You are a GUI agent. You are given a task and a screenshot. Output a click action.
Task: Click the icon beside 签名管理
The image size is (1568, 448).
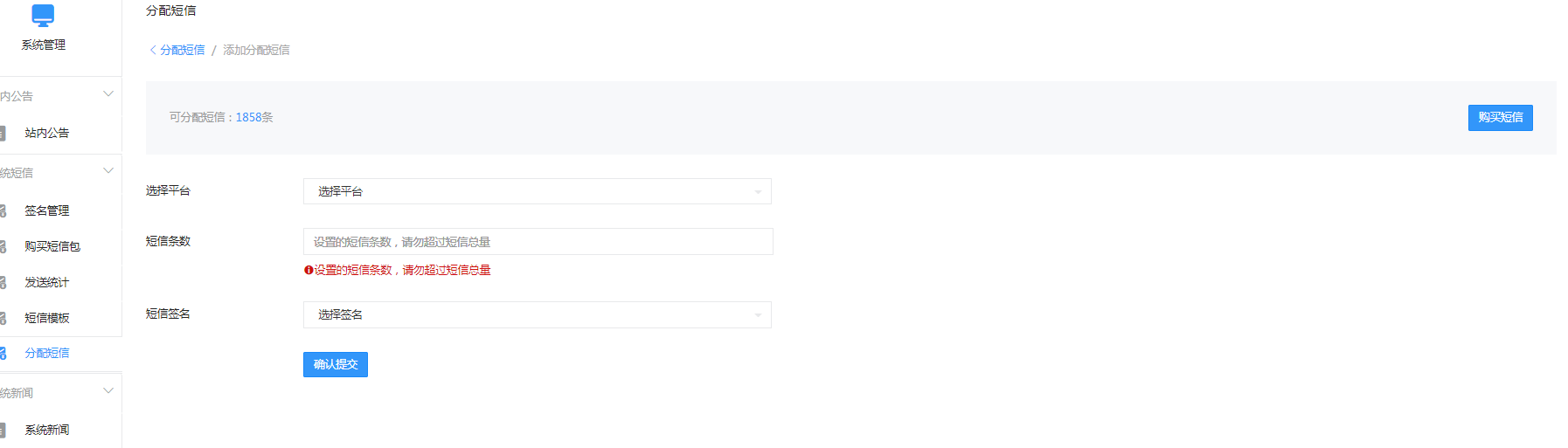[x=3, y=210]
